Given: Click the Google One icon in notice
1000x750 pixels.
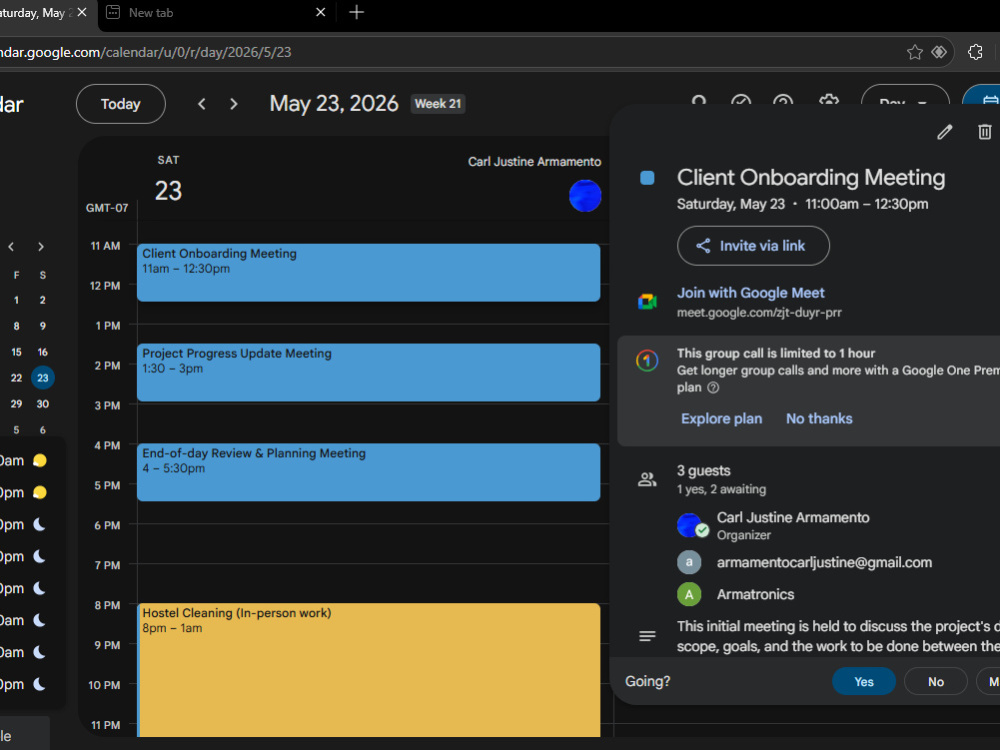Looking at the screenshot, I should click(647, 361).
